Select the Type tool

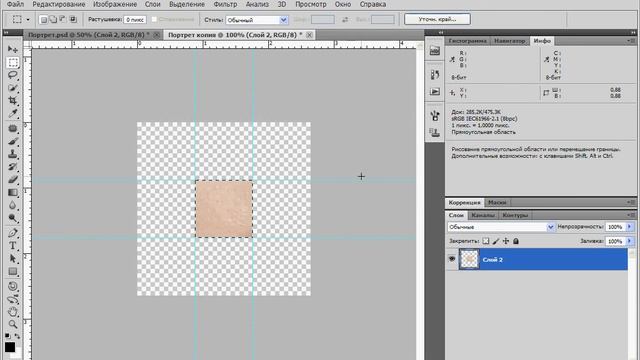coord(13,246)
